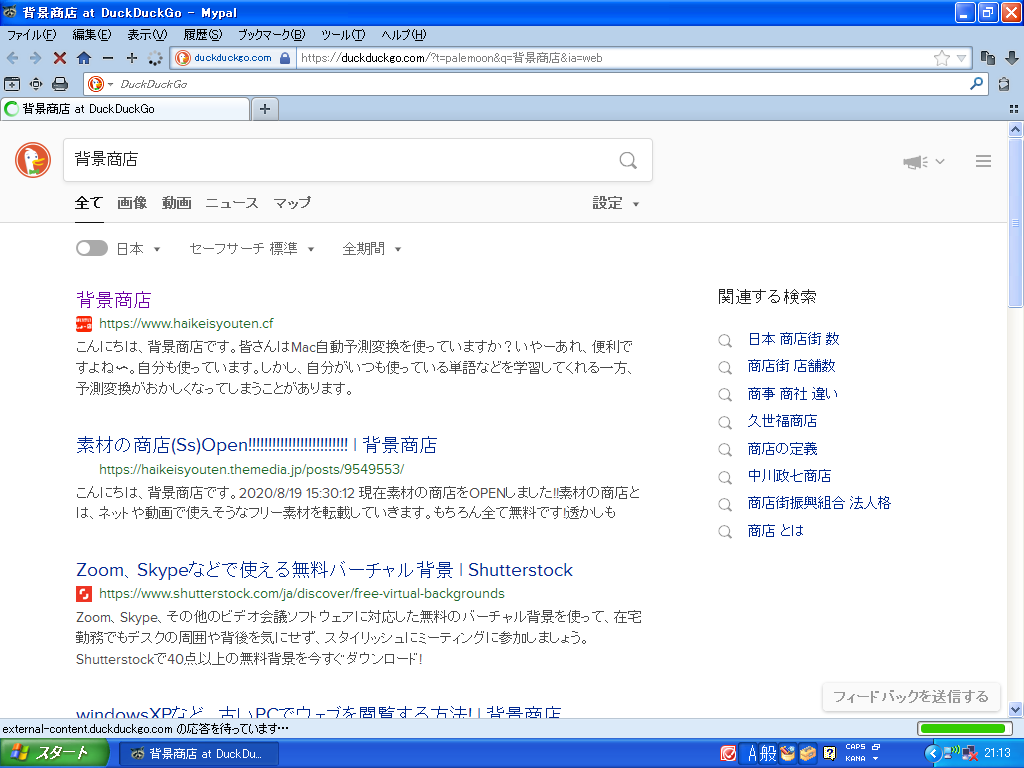Switch to the マップ results tab
The width and height of the screenshot is (1024, 768).
(x=292, y=203)
